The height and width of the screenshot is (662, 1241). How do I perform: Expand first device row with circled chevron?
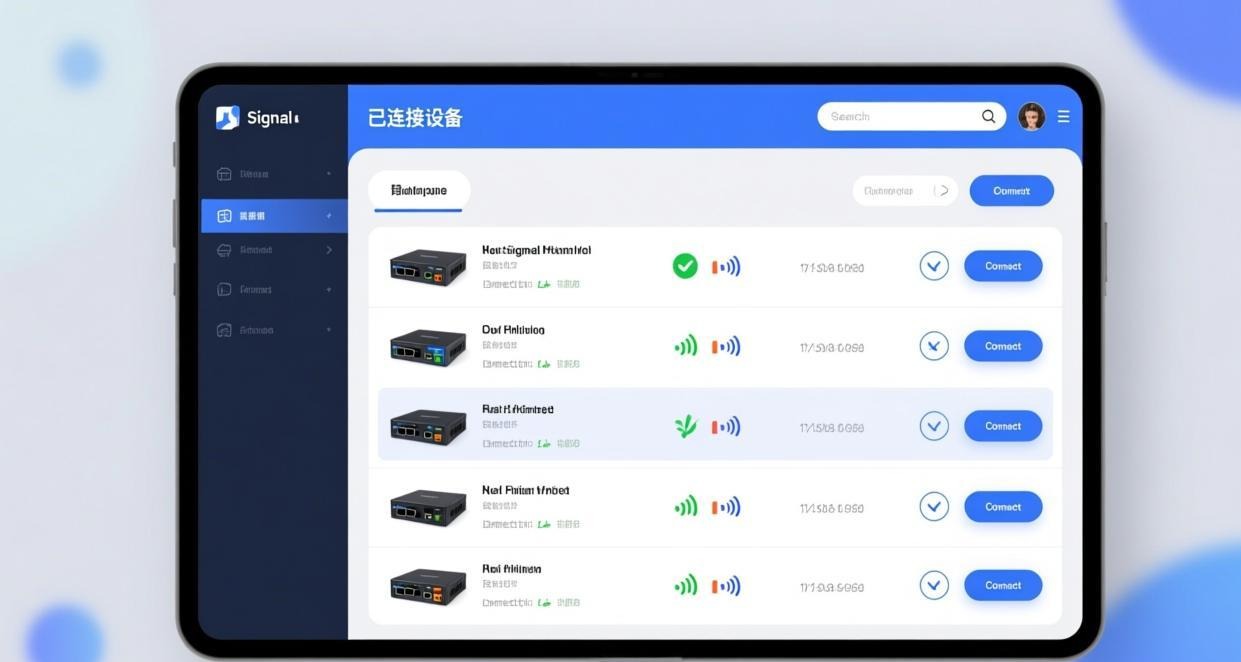(934, 266)
